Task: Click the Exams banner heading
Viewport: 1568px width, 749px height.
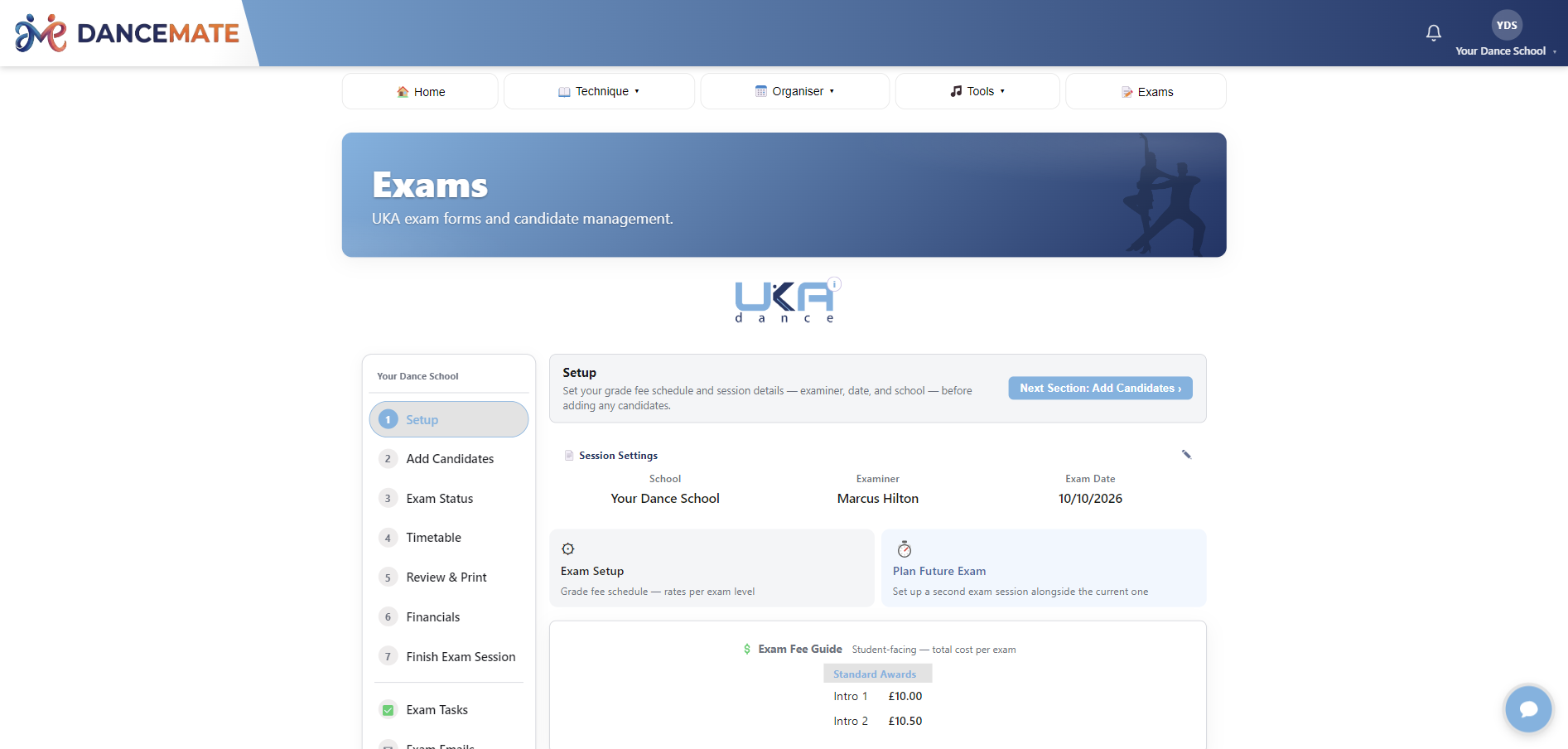Action: pos(430,185)
